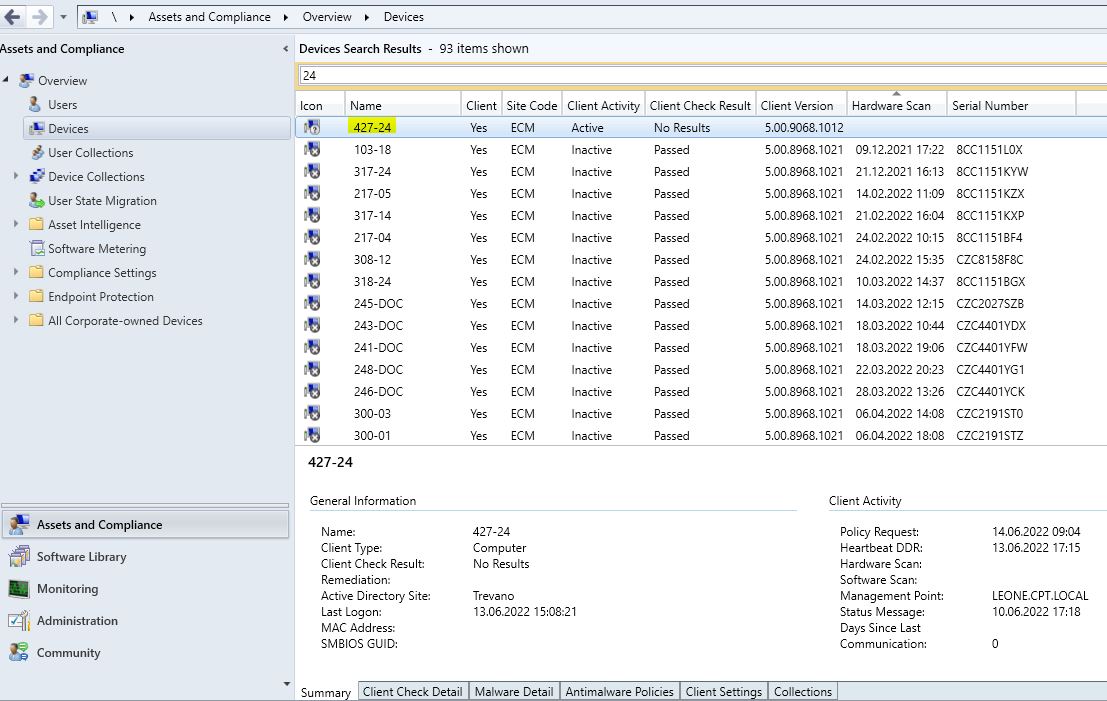Open the Monitoring workspace icon
Viewport: 1107px width, 701px height.
tap(19, 589)
